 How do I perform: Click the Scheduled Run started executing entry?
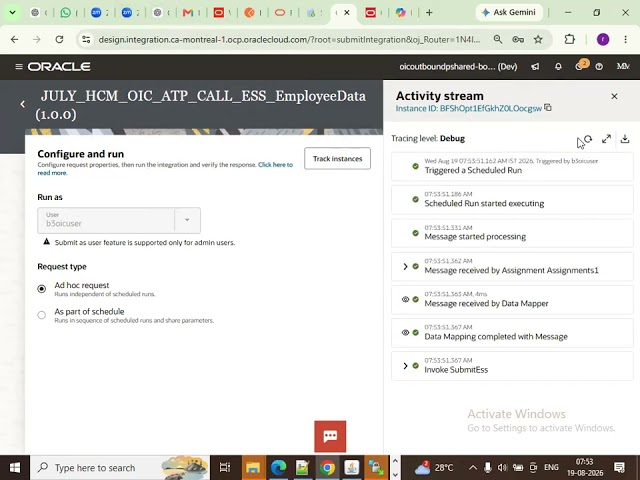click(512, 200)
